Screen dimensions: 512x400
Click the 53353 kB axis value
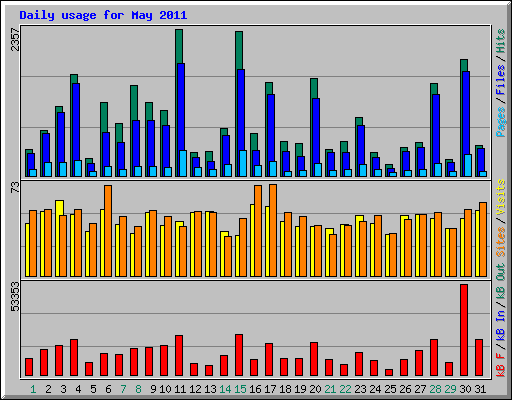tap(15, 296)
